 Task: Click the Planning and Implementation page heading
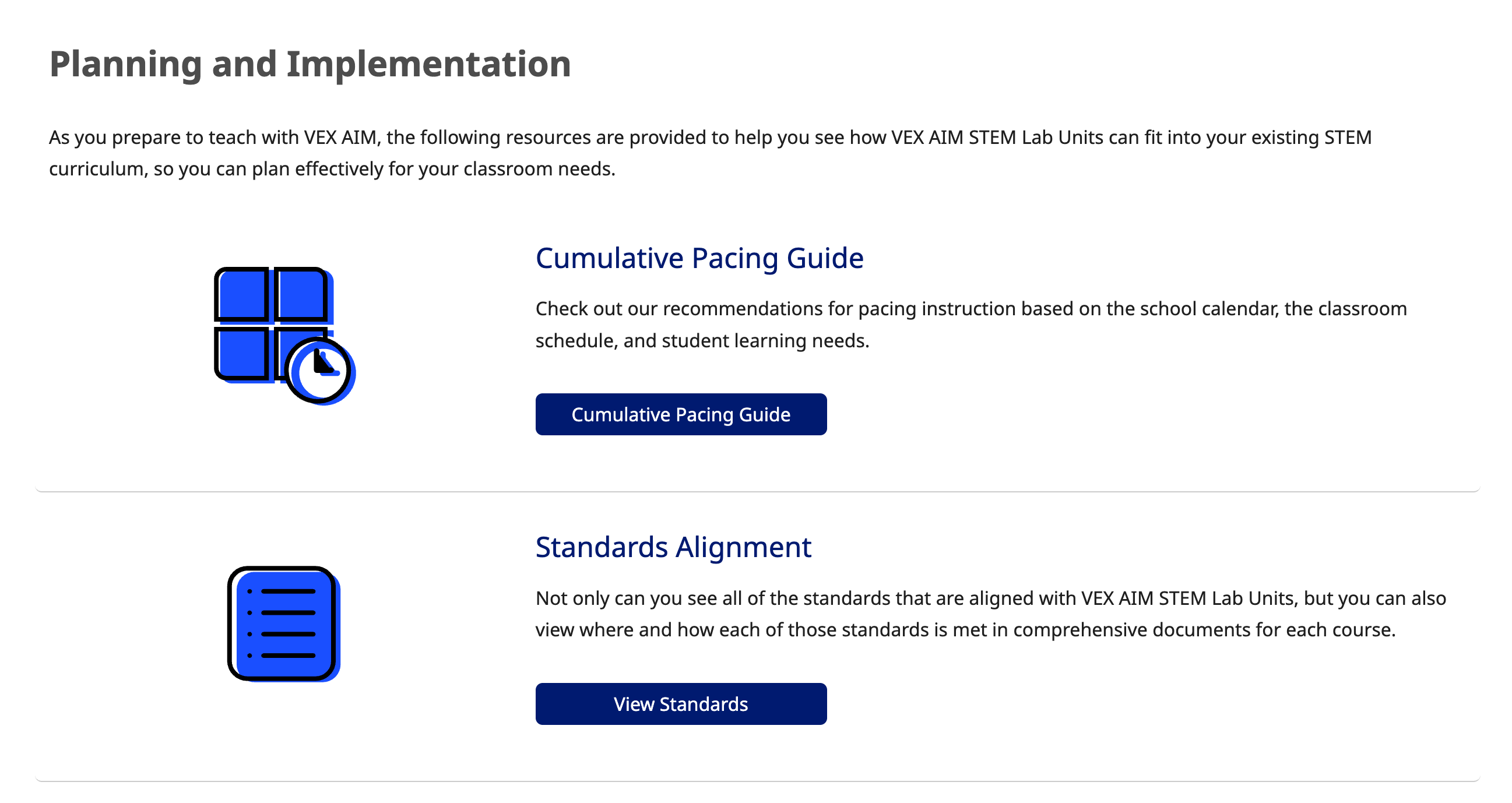pos(310,64)
